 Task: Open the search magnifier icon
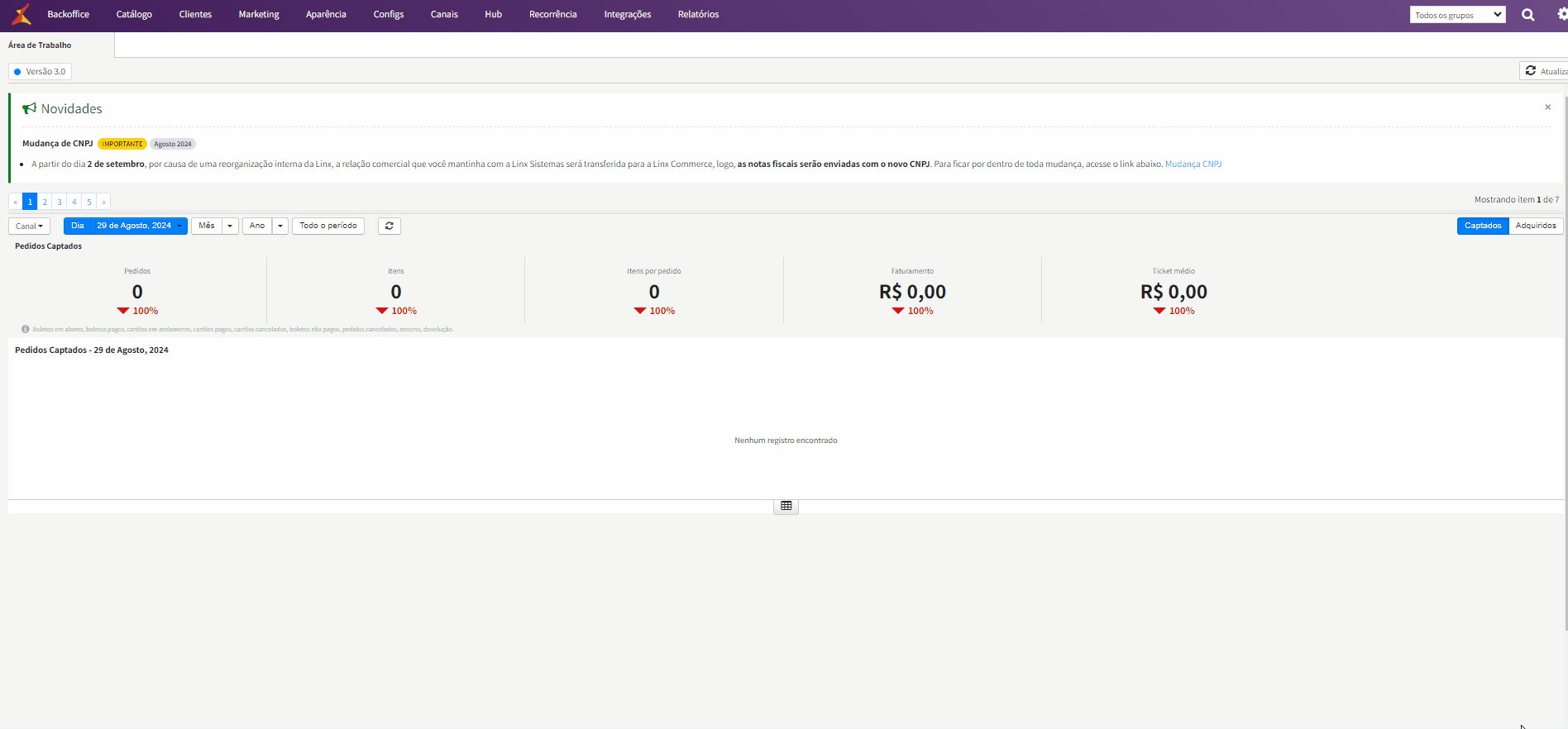coord(1528,15)
